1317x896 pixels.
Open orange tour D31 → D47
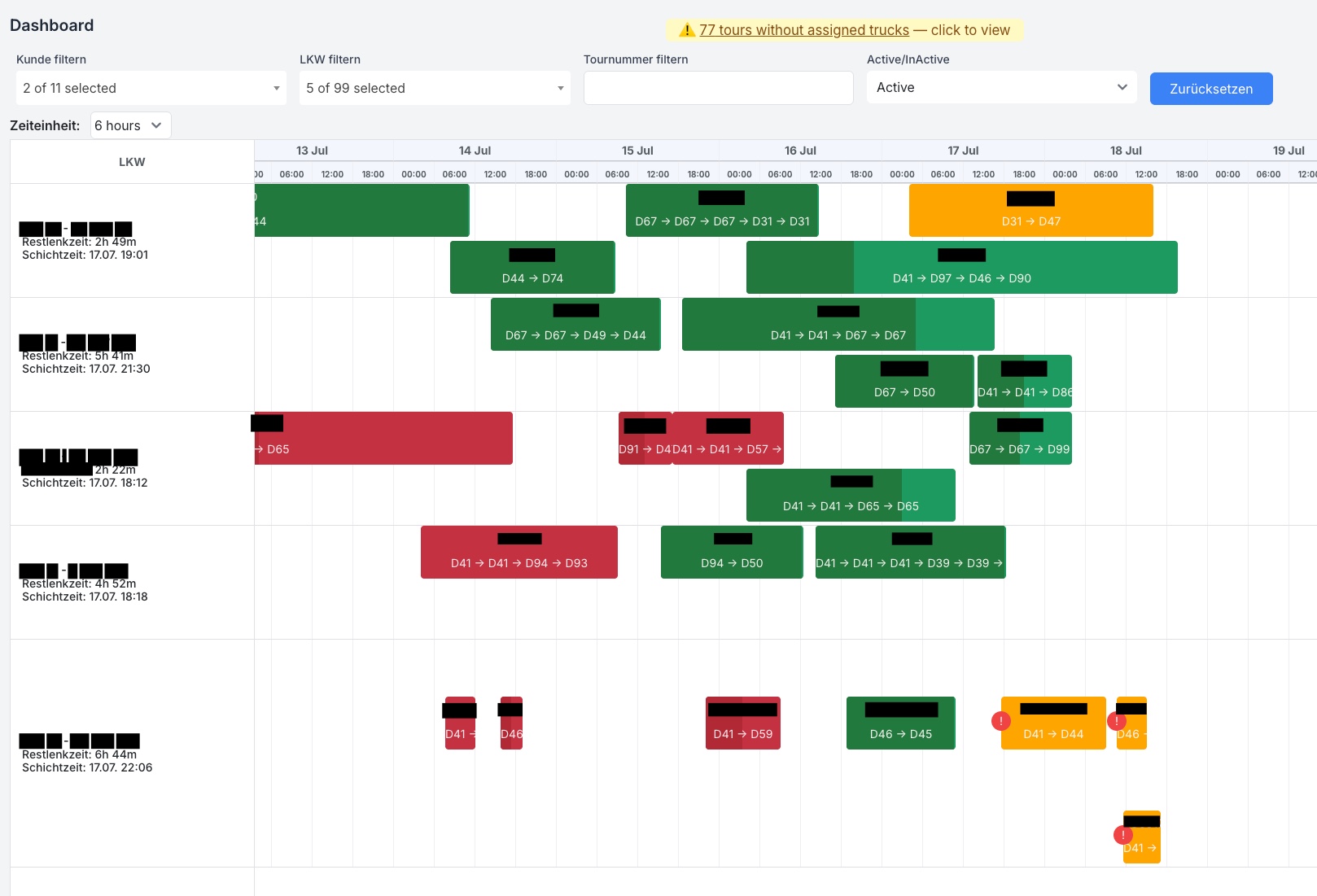(1031, 210)
